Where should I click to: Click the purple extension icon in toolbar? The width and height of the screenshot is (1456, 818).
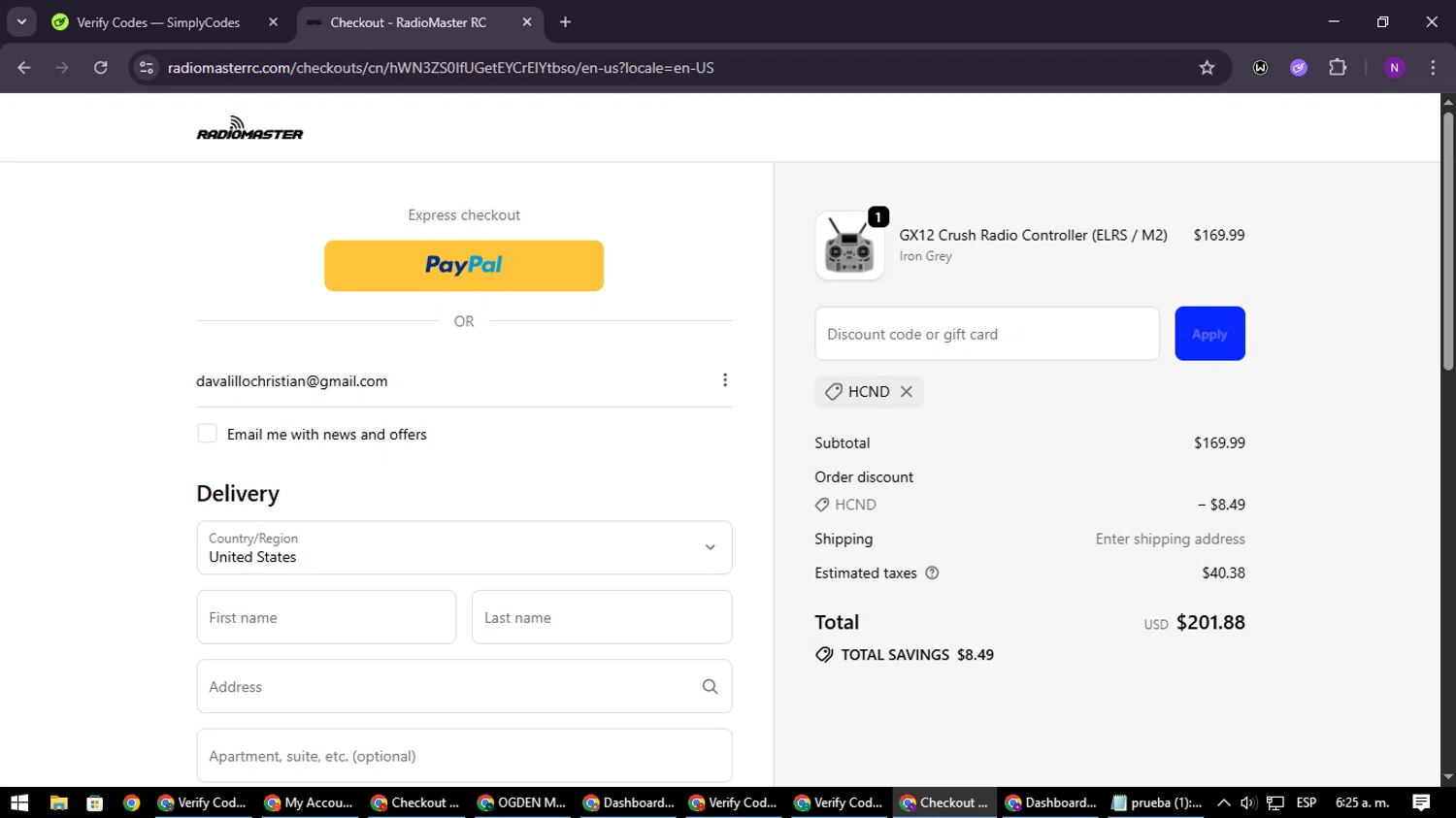coord(1299,68)
